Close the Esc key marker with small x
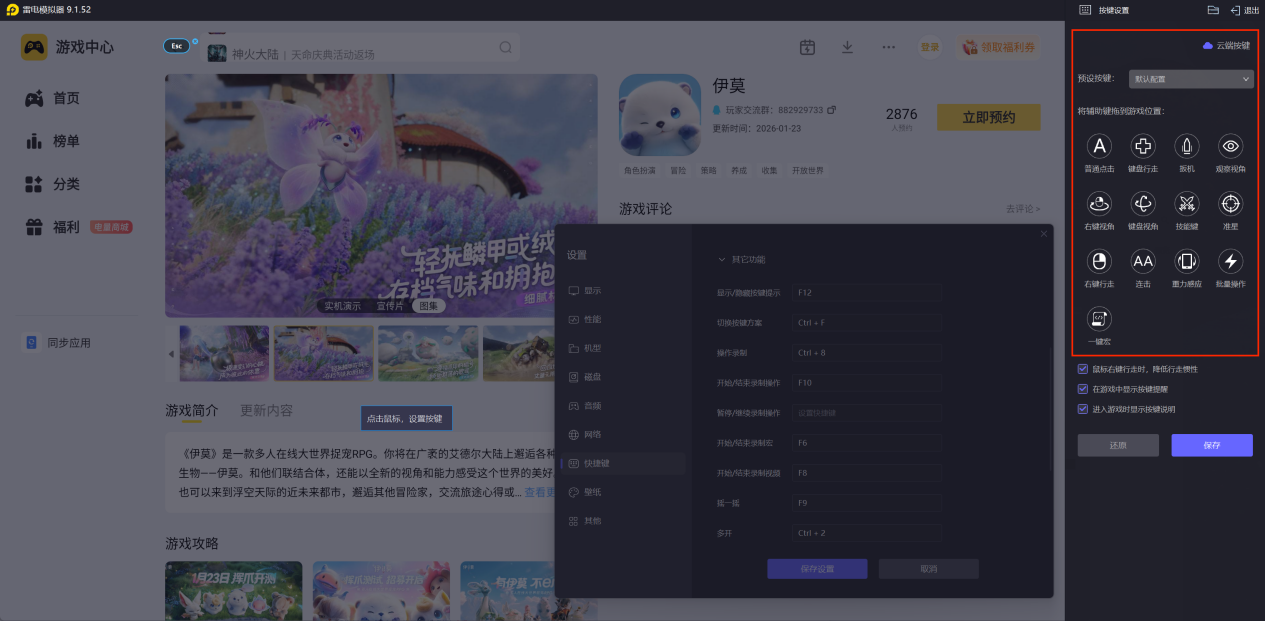This screenshot has width=1265, height=621. coord(194,41)
